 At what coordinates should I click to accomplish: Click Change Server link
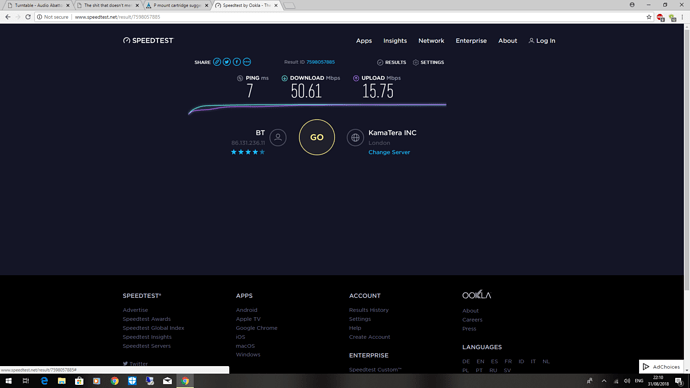[x=389, y=152]
